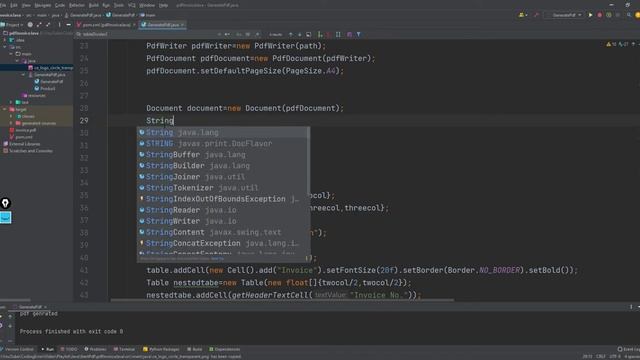Choose STRING javax.print.DocFlavor suggestion

[x=223, y=144]
